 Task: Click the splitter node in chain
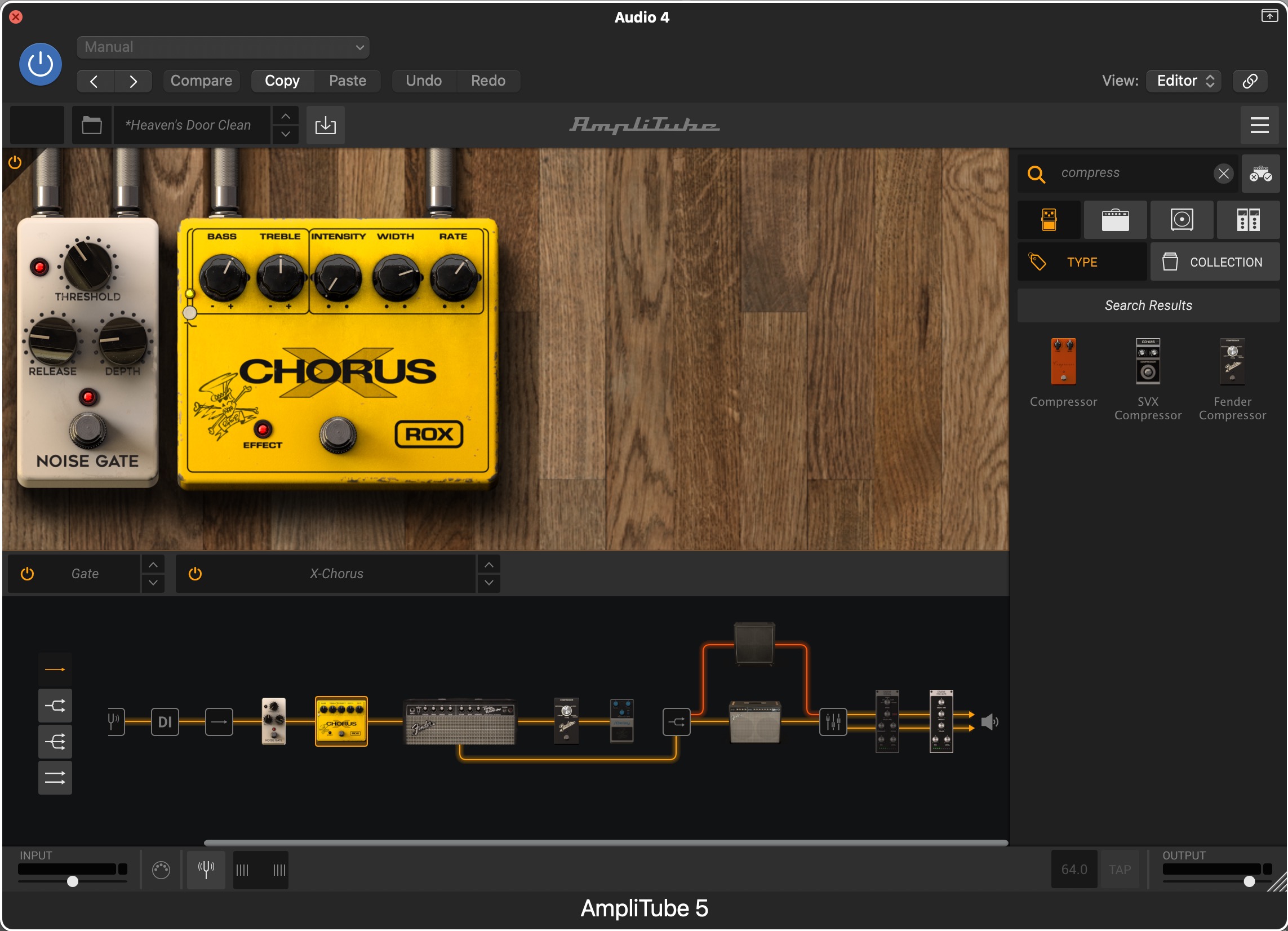tap(676, 722)
